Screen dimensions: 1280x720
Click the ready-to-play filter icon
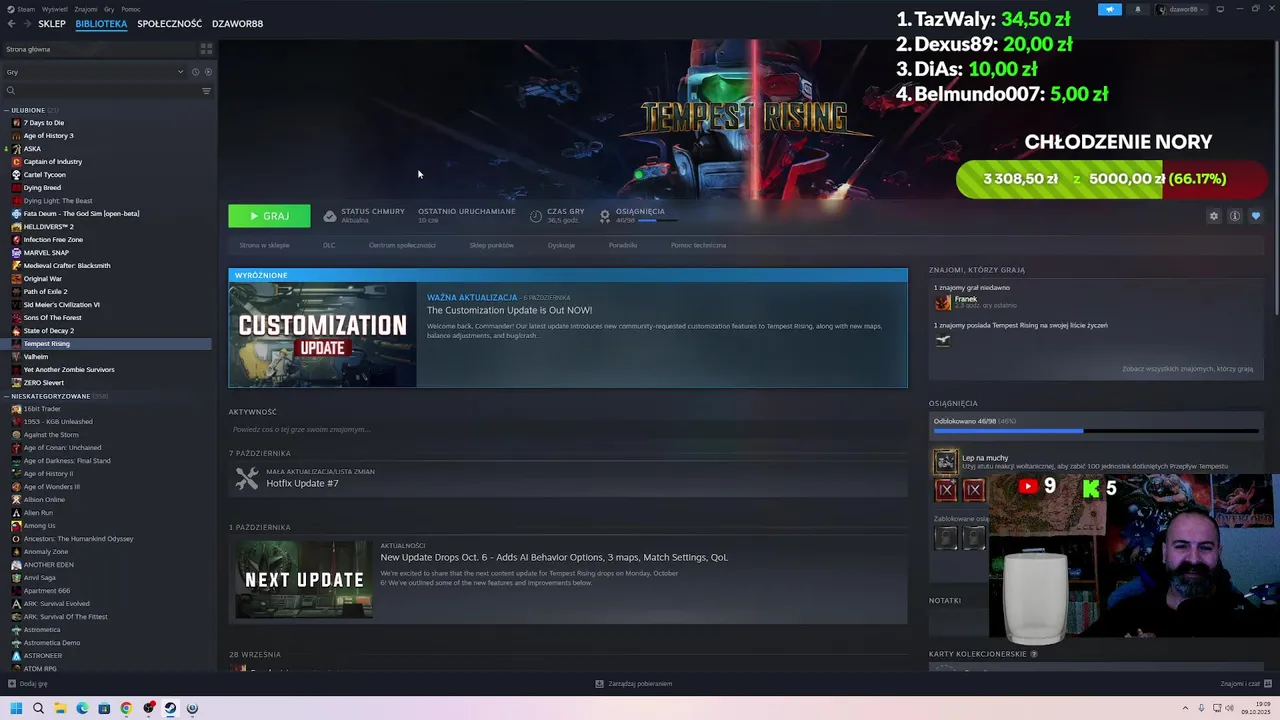pyautogui.click(x=208, y=72)
